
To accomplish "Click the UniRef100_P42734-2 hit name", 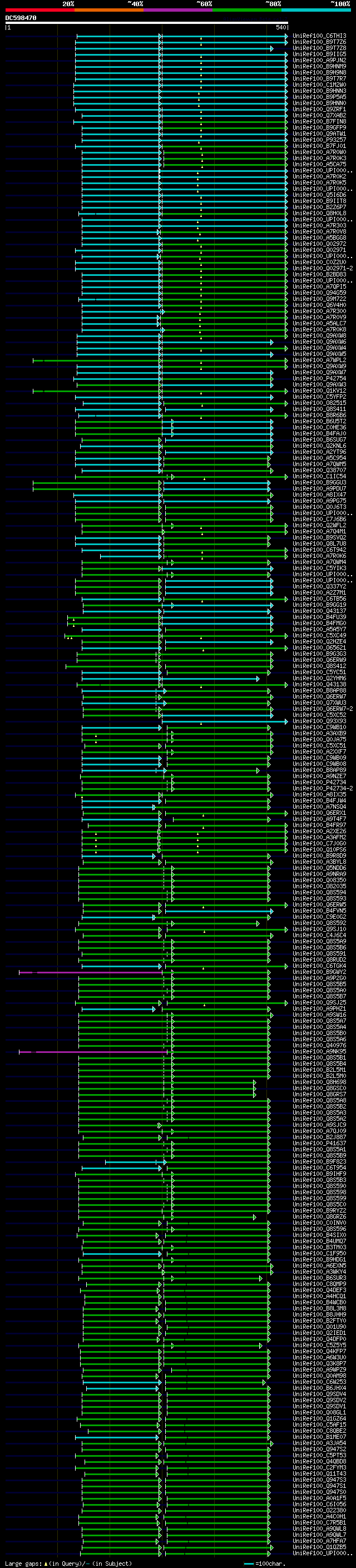I will tap(323, 788).
